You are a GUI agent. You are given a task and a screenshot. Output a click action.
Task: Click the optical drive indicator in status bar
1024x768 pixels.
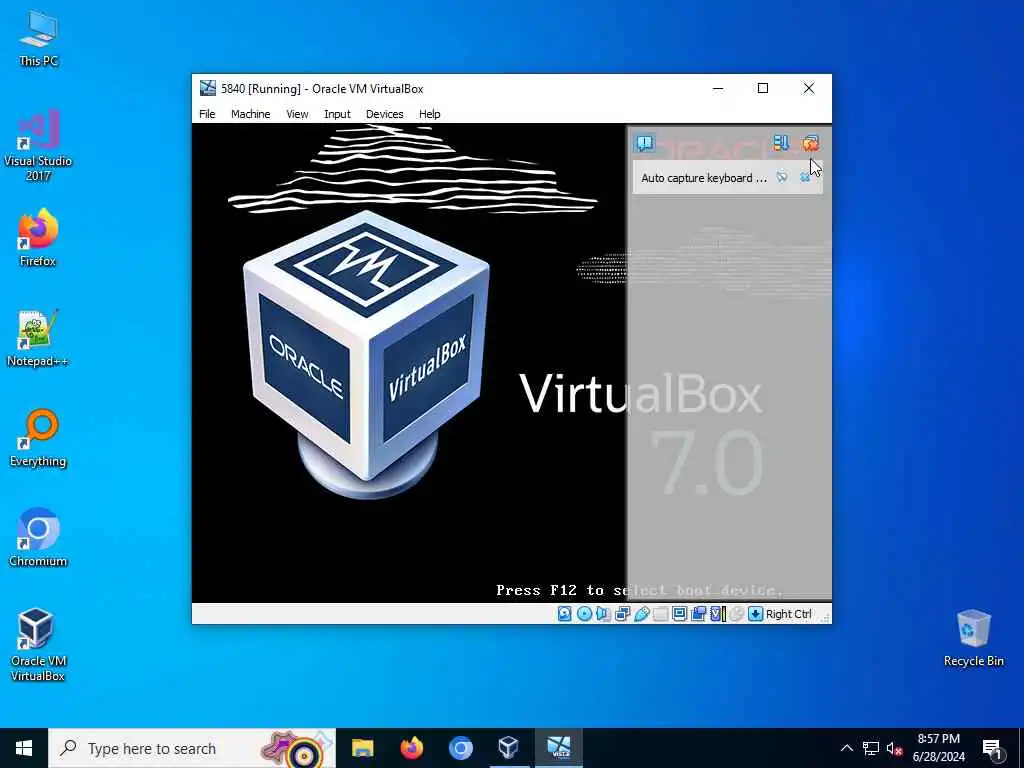(584, 614)
